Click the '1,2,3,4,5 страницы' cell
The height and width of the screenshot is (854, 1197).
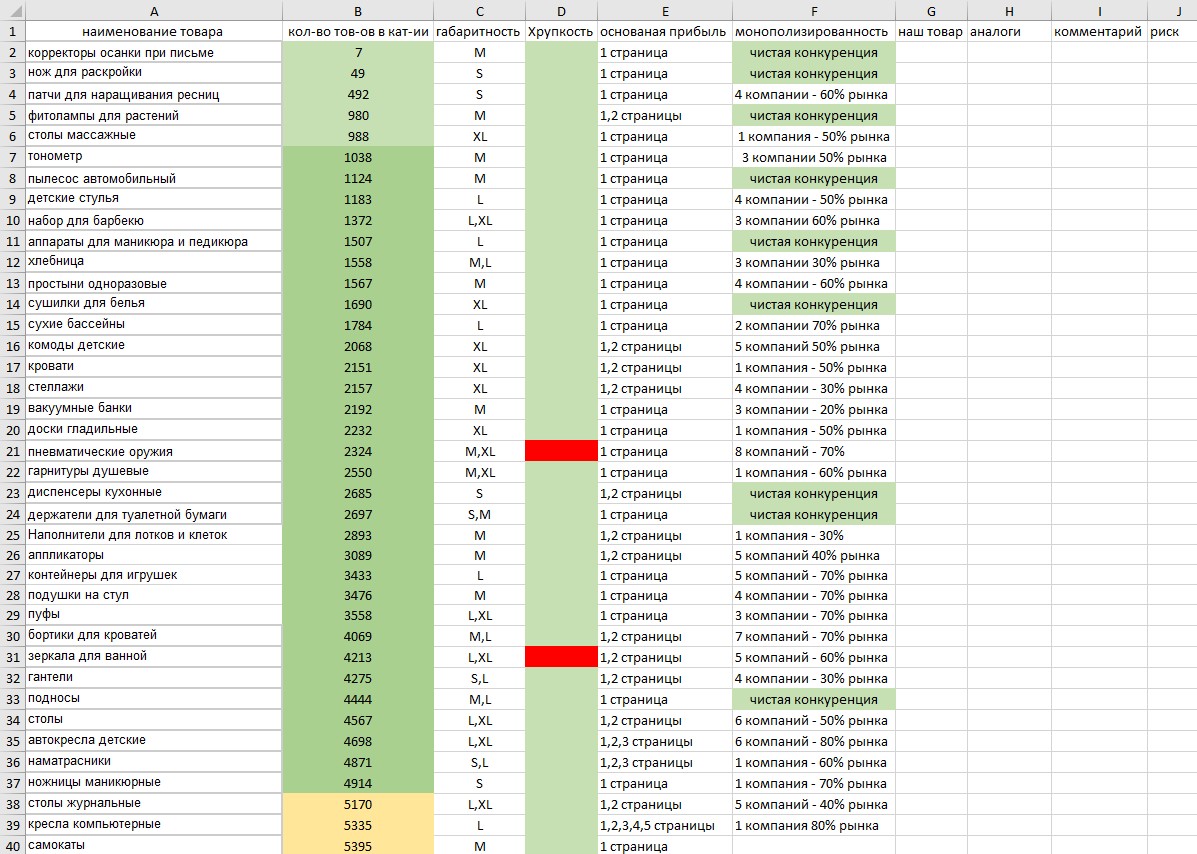point(664,825)
